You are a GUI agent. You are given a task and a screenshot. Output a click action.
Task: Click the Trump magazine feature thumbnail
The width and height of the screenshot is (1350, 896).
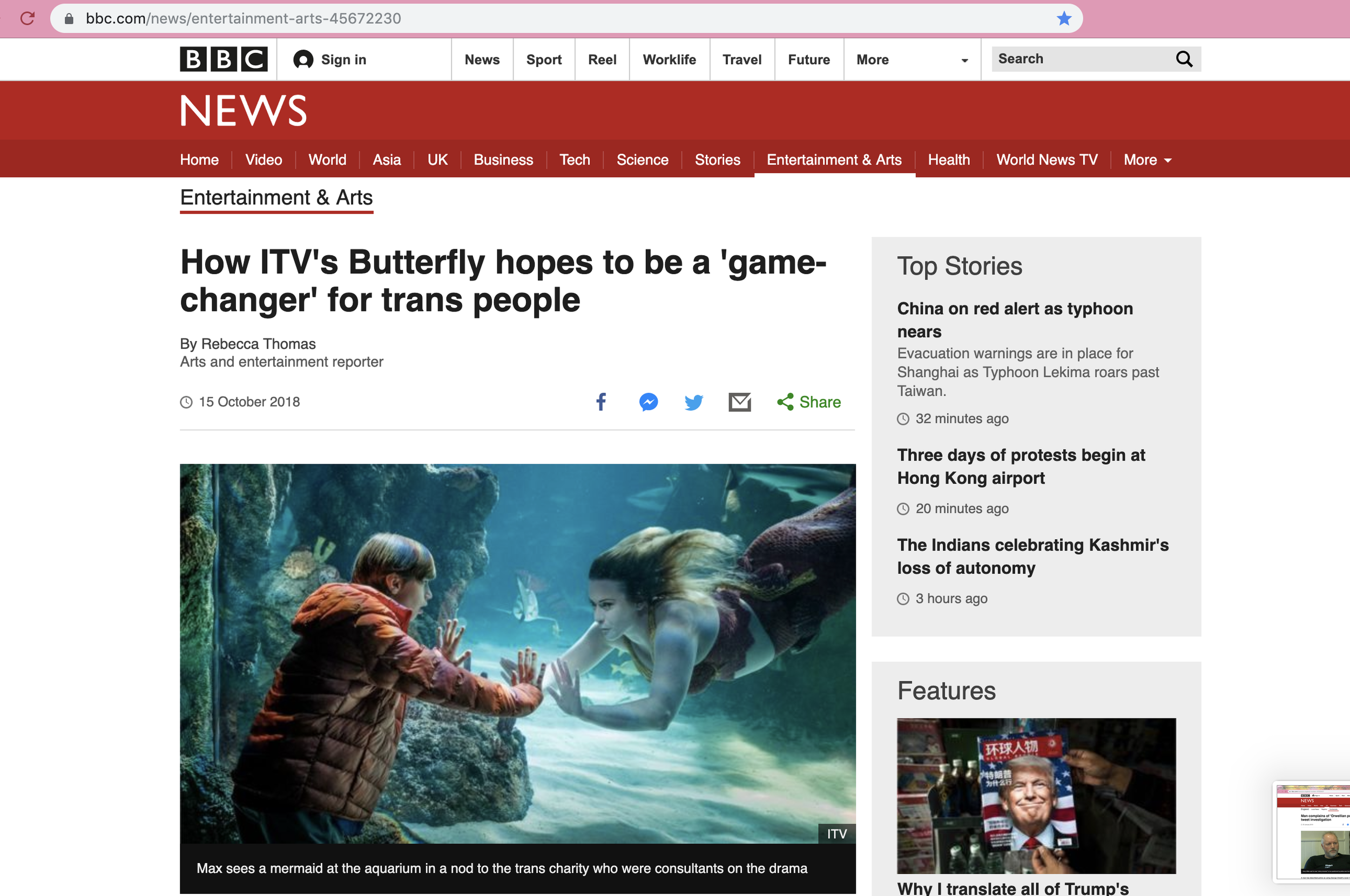point(1036,796)
